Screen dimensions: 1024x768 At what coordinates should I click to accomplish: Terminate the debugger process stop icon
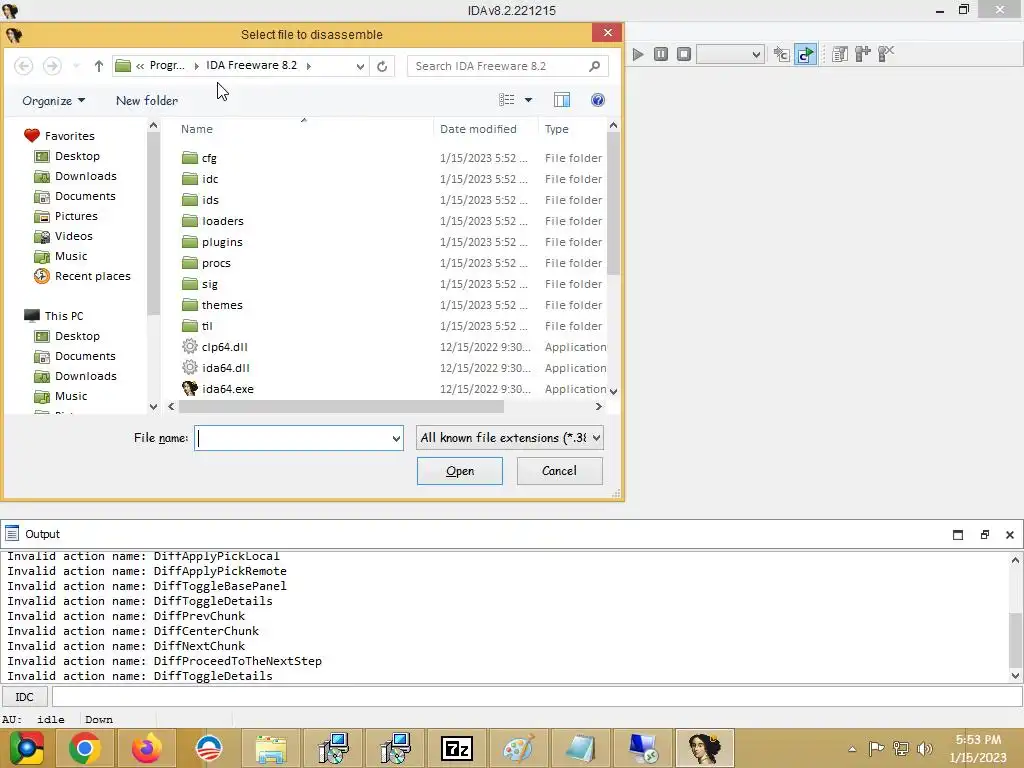point(684,54)
